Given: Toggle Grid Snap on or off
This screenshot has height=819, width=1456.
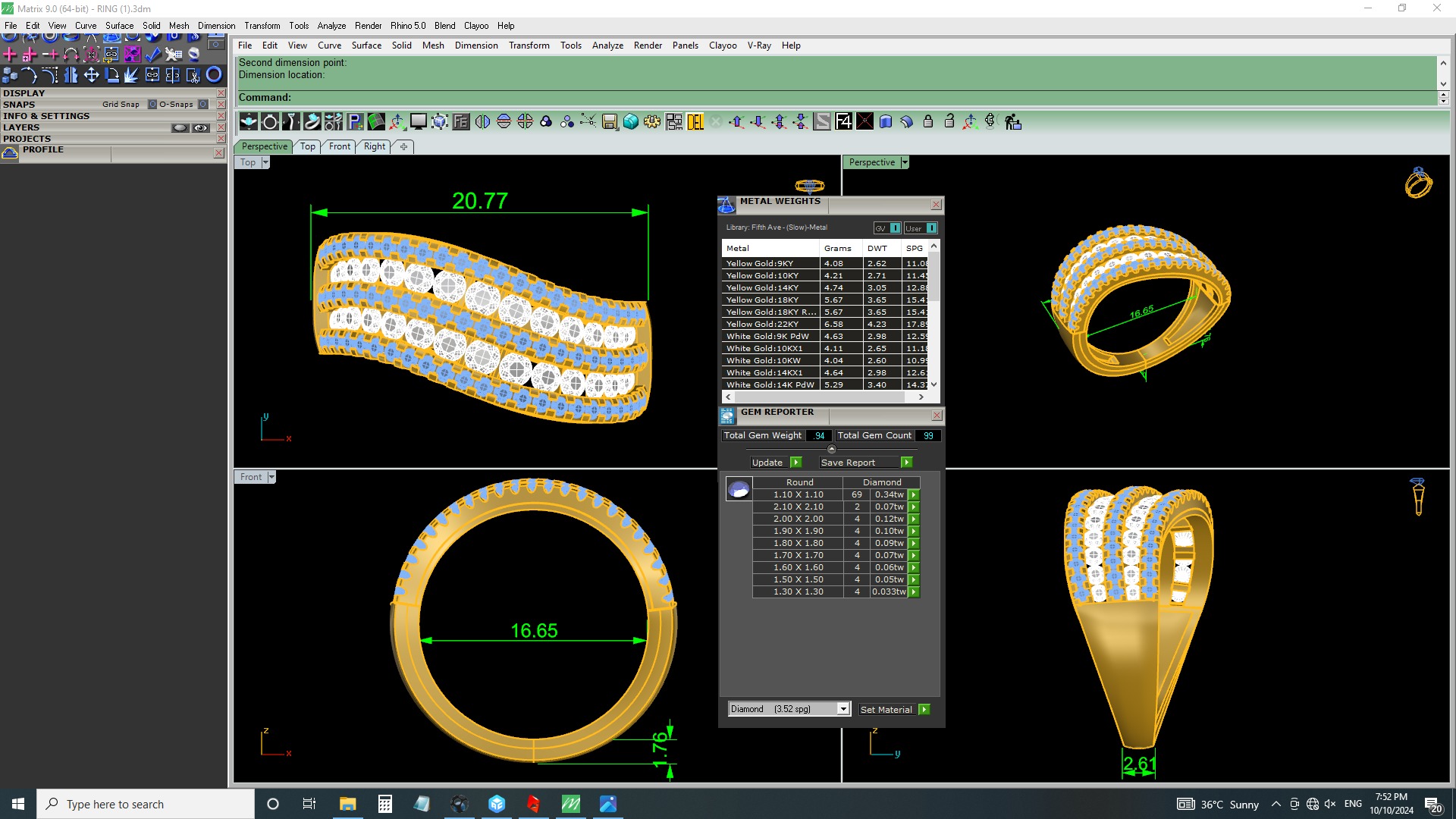Looking at the screenshot, I should (x=152, y=105).
